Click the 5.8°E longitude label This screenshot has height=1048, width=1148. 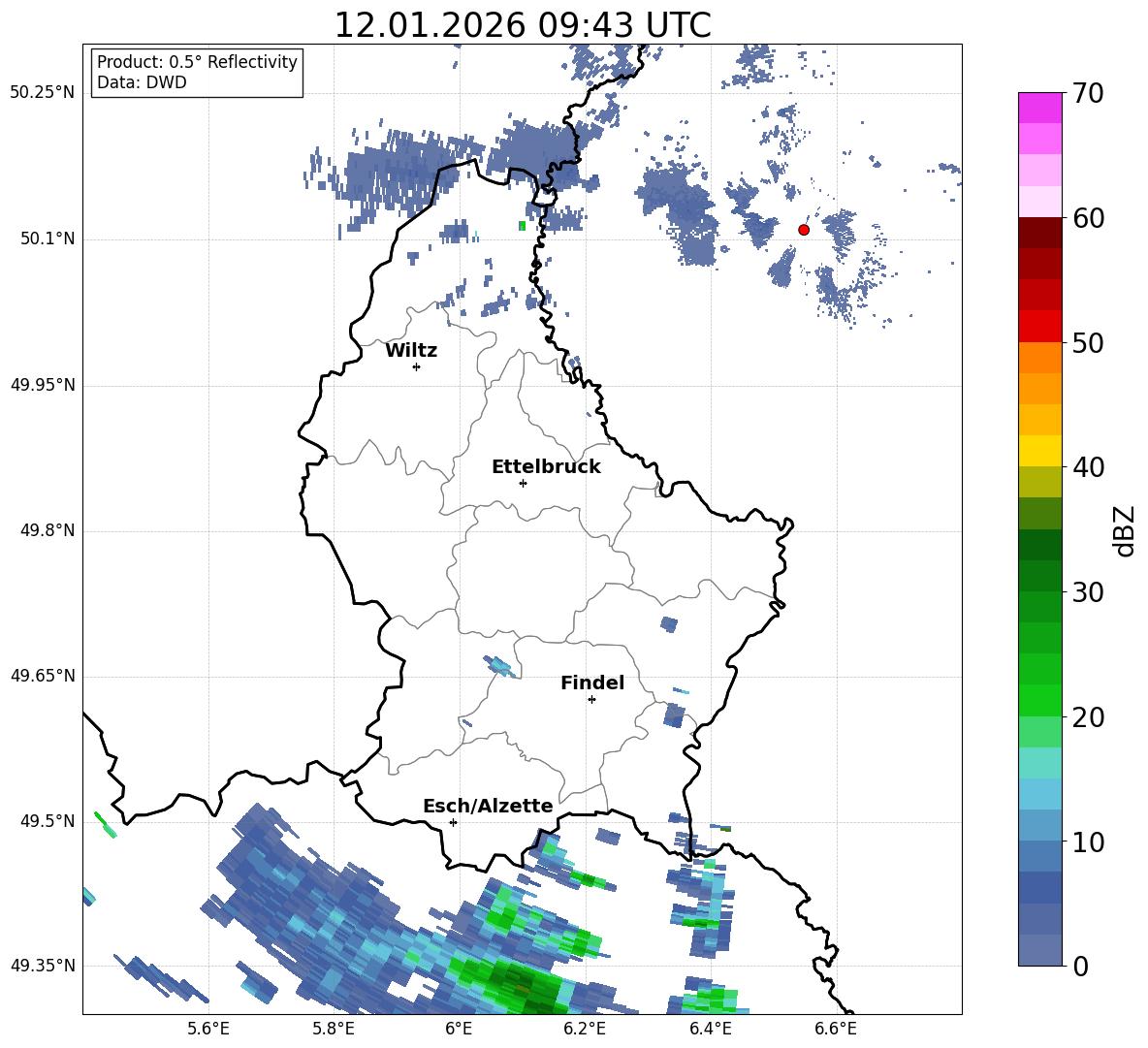click(x=334, y=1029)
